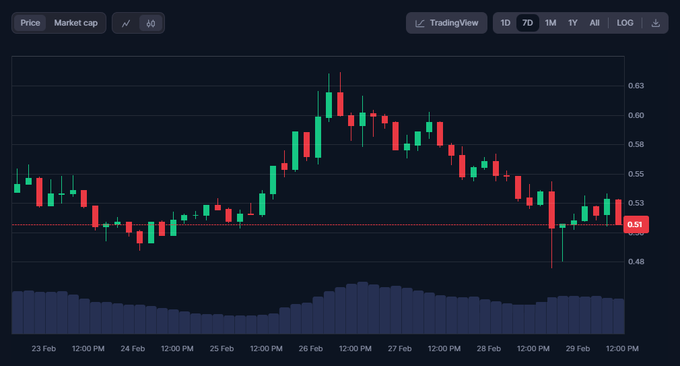Click the 0.48 price axis label
Screen dimensions: 680x366
[636, 261]
